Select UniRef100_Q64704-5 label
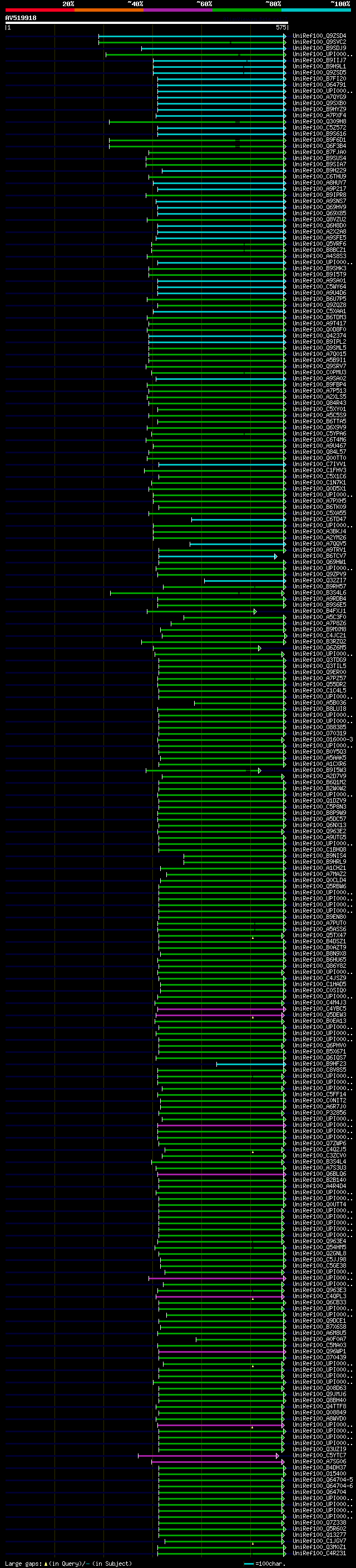This screenshot has height=1568, width=356. (323, 1479)
